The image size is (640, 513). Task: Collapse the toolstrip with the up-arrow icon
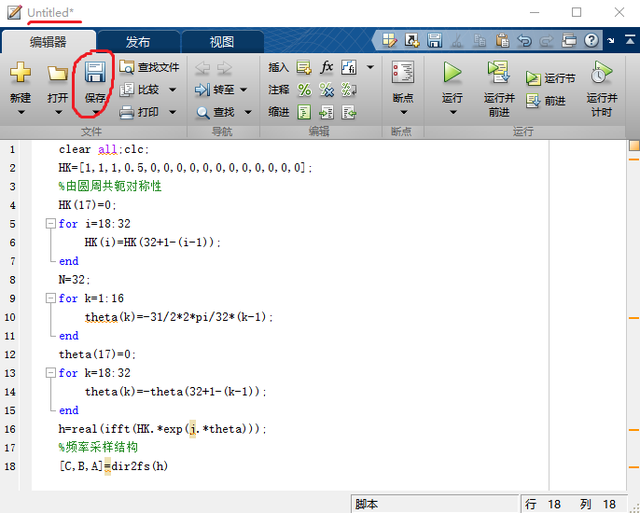pos(630,40)
